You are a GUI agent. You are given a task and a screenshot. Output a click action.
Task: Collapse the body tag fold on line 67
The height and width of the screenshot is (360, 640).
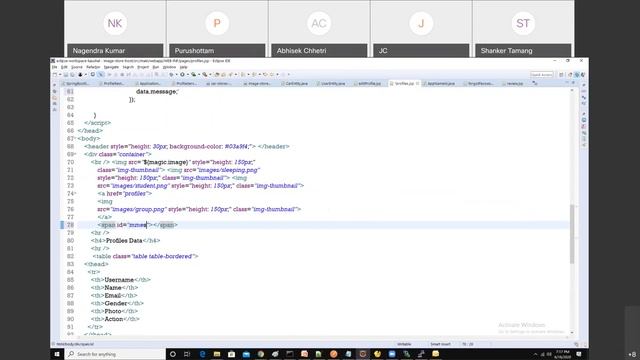click(x=76, y=139)
